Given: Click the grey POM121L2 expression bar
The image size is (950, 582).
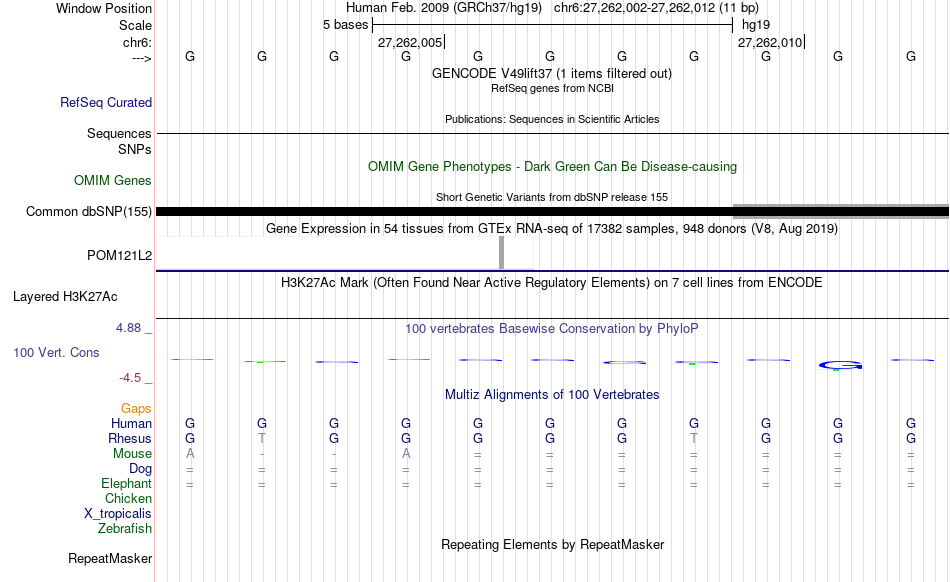Looking at the screenshot, I should click(502, 253).
